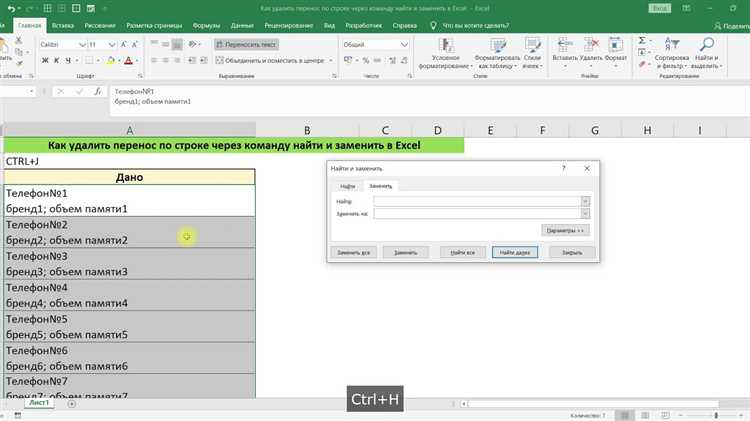The width and height of the screenshot is (750, 421).
Task: Click the red font color button
Action: coord(128,61)
